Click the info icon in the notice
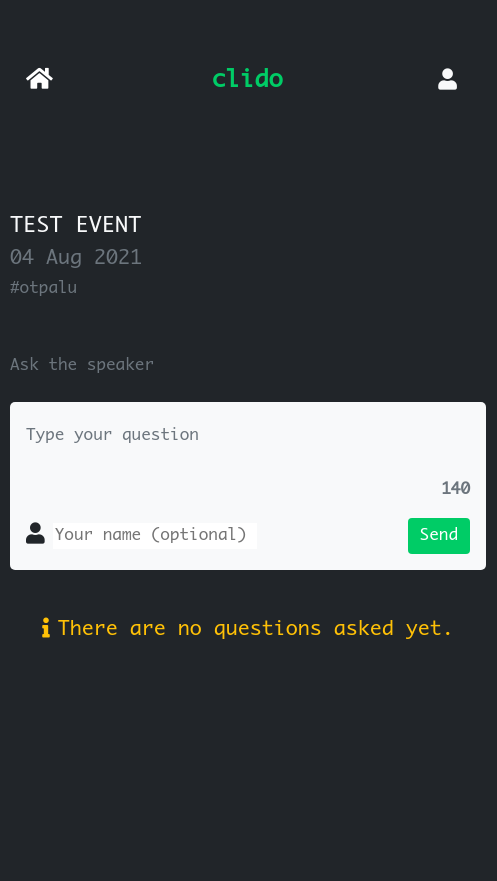Image resolution: width=497 pixels, height=881 pixels. click(x=45, y=628)
